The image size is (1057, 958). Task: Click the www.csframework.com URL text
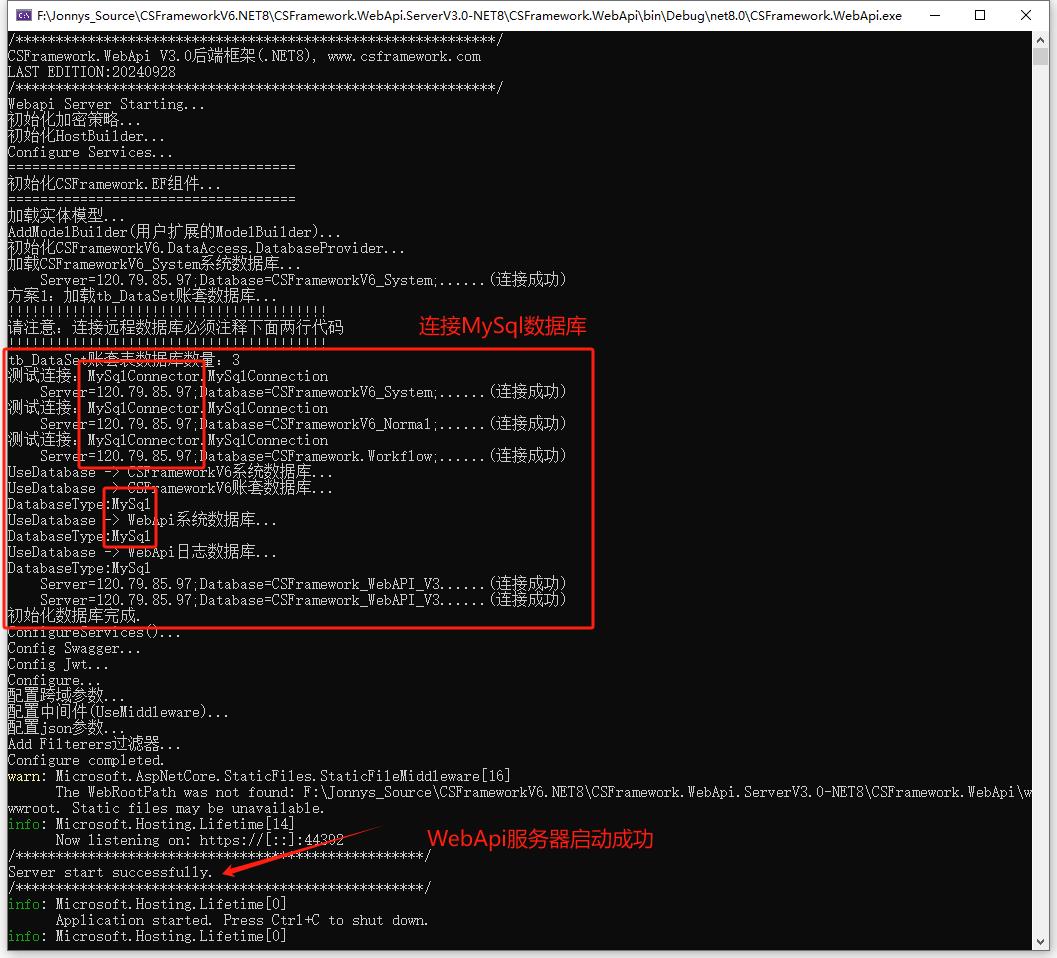404,56
